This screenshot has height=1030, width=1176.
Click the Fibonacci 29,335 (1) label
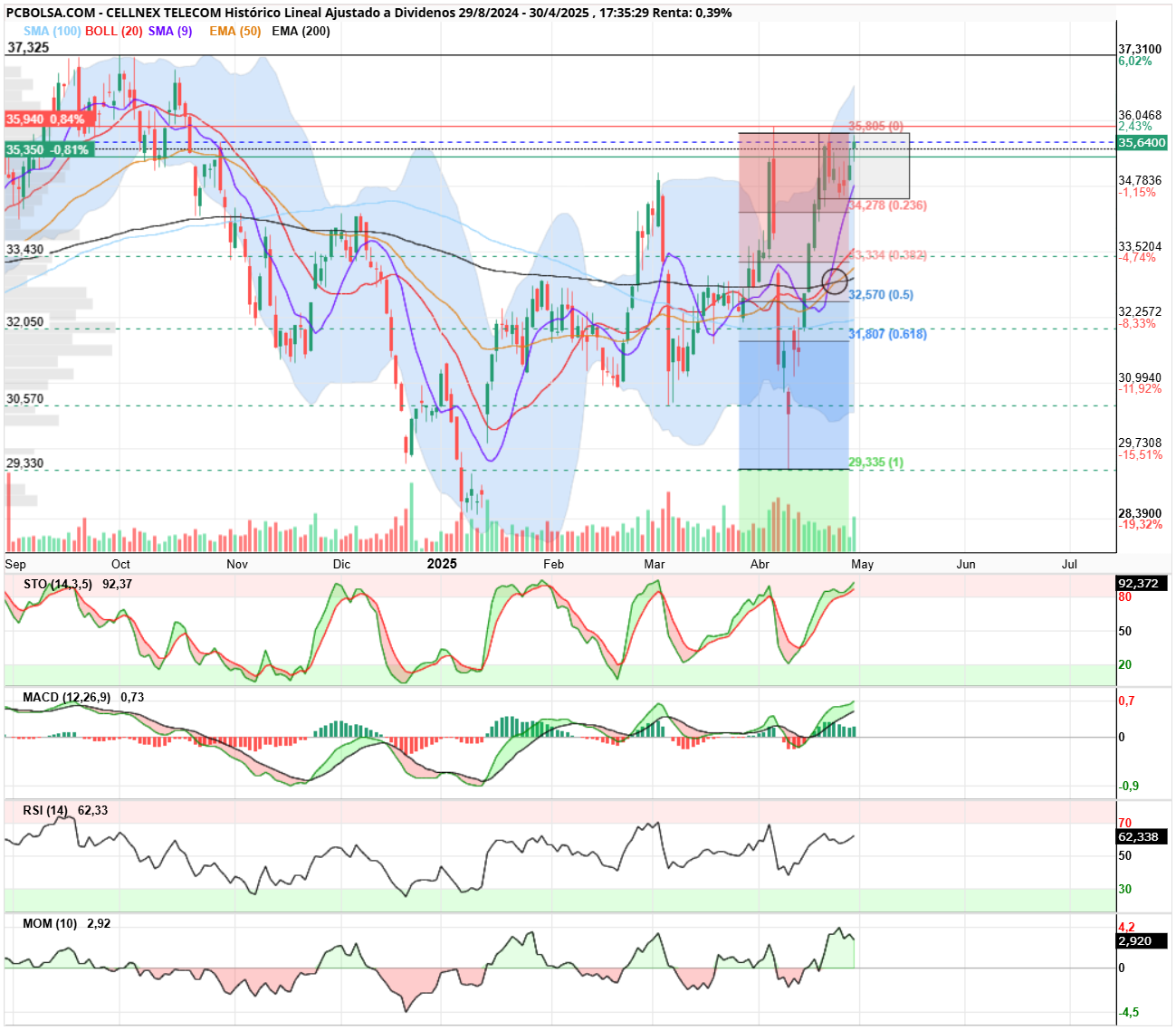point(875,463)
